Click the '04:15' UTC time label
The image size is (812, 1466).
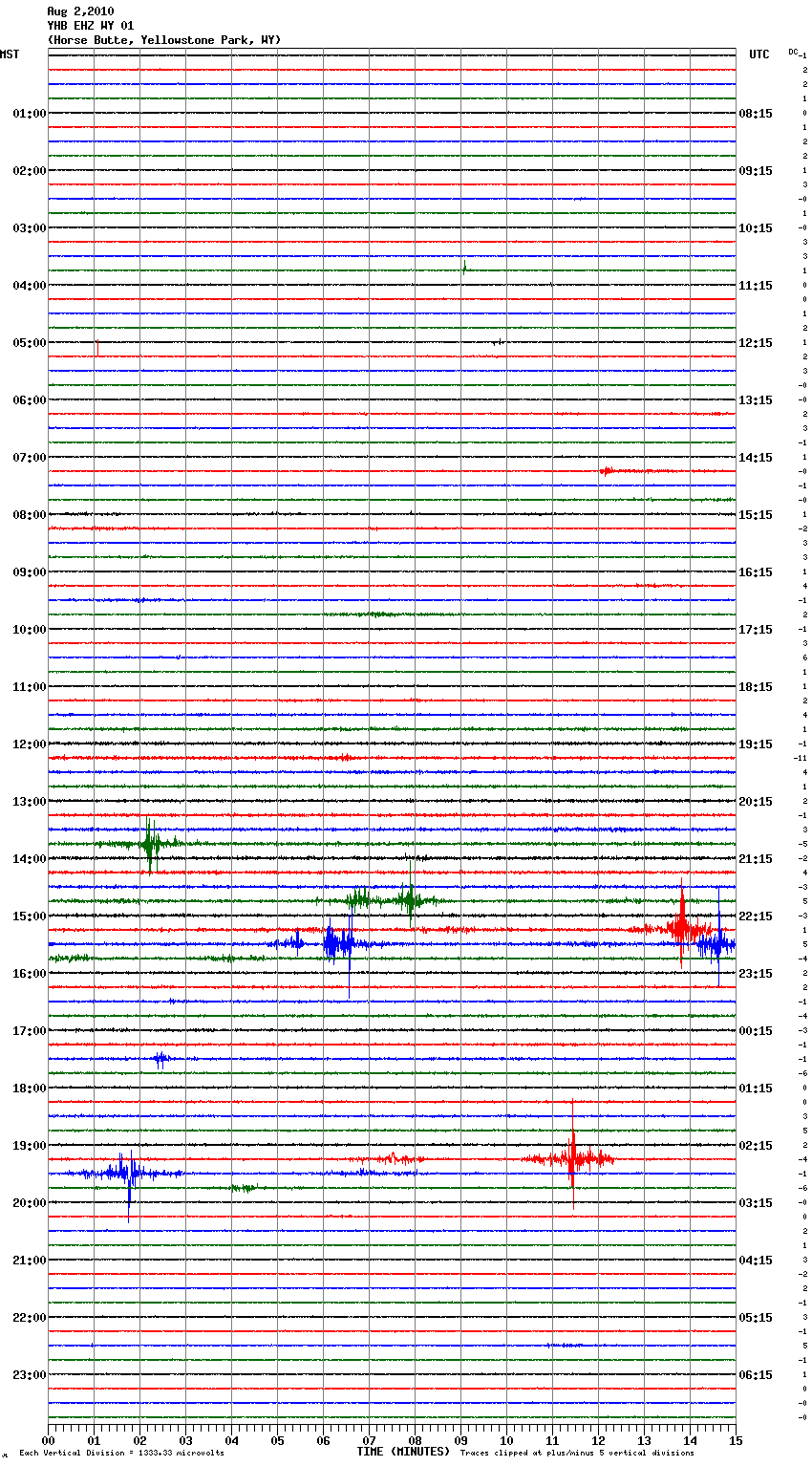click(x=756, y=1261)
